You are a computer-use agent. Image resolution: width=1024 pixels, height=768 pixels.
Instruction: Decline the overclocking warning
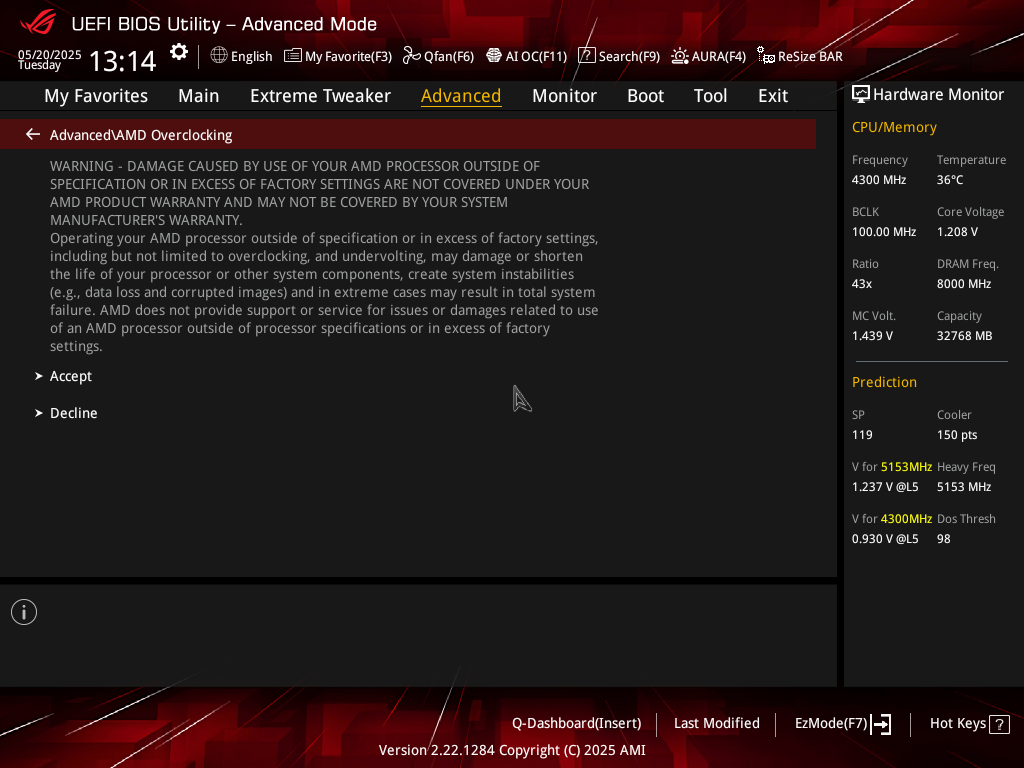click(74, 413)
